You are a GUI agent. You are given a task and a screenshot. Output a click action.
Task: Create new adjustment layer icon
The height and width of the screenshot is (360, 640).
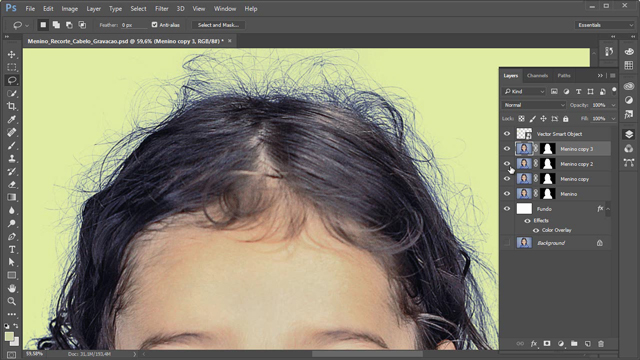click(x=560, y=344)
